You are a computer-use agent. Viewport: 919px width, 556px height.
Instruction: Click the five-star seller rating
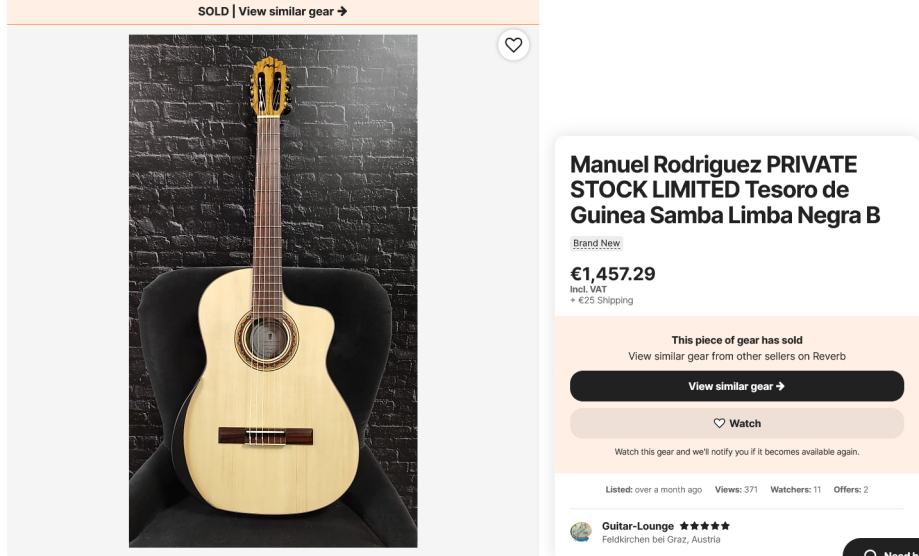tap(704, 526)
